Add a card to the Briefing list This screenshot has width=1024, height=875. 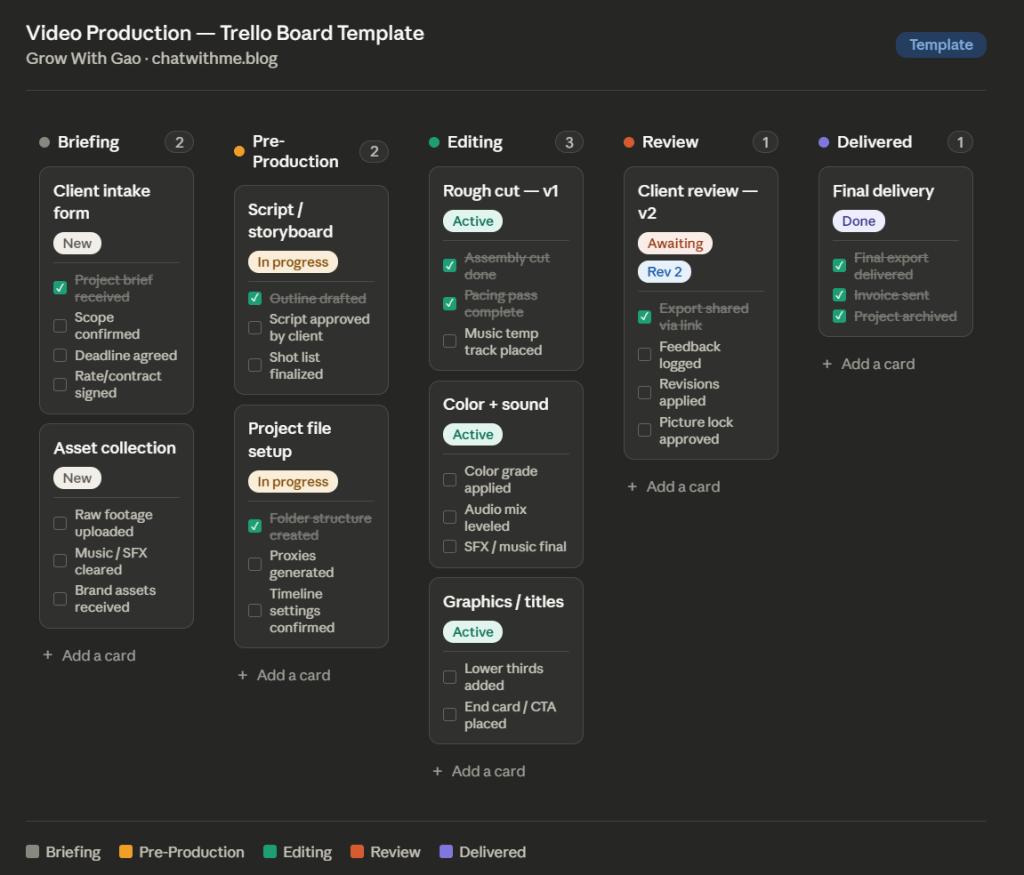89,656
